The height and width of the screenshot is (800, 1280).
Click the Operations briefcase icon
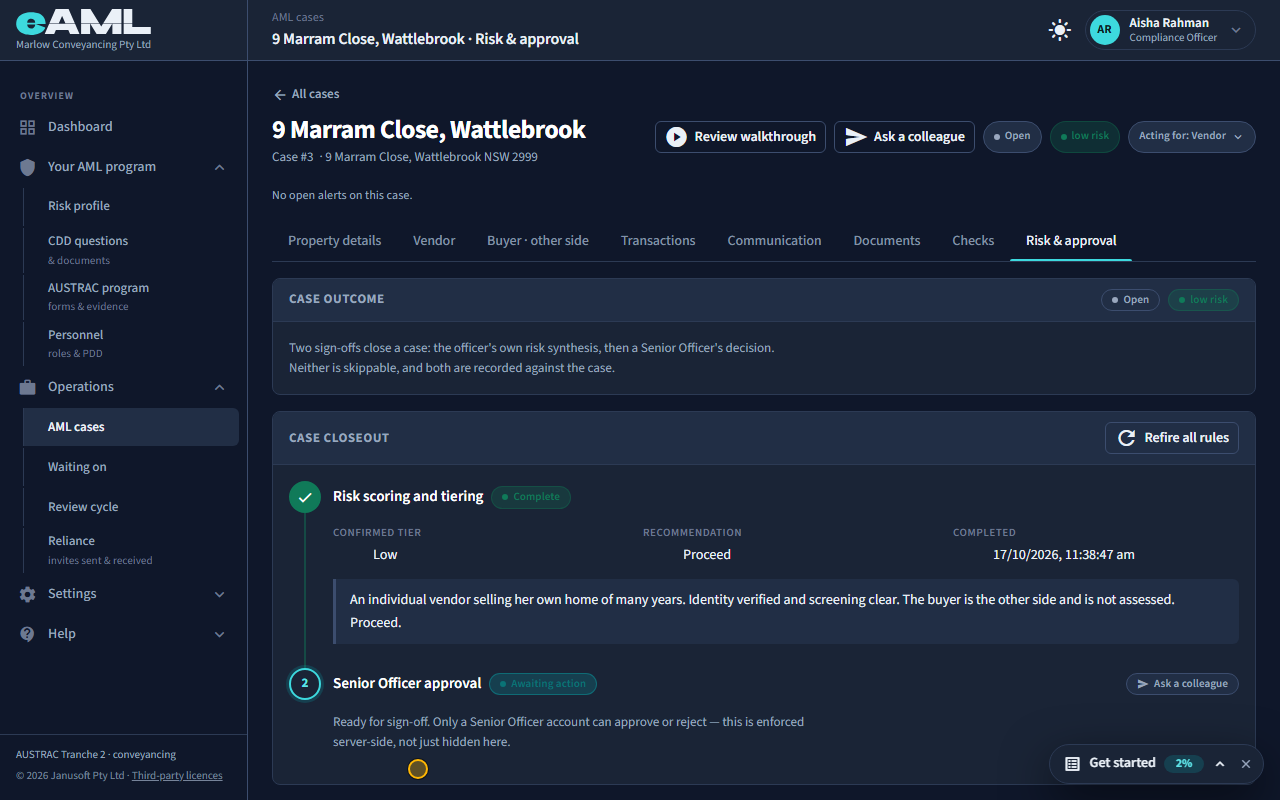pos(28,387)
